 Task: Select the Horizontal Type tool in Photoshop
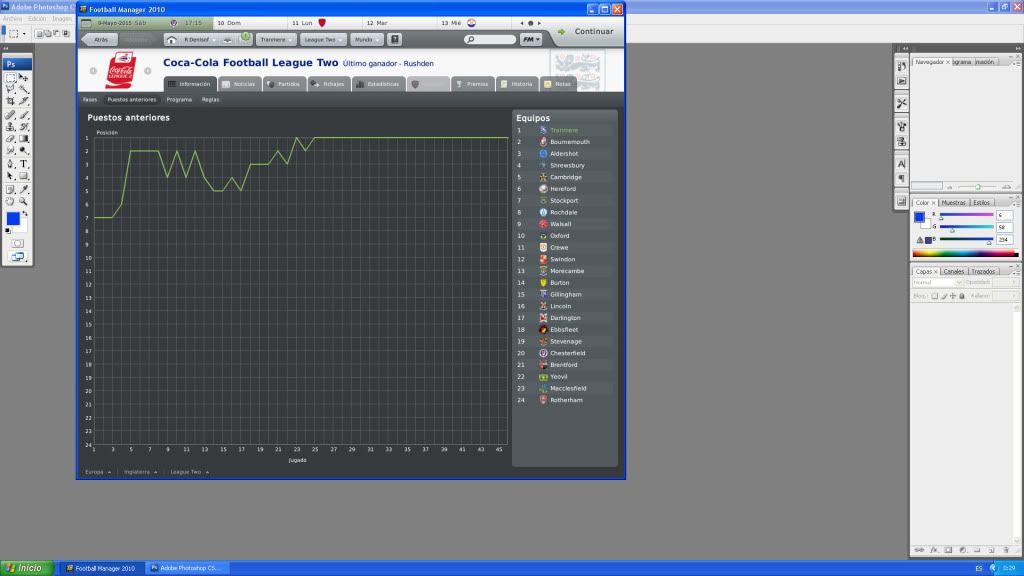pos(24,164)
